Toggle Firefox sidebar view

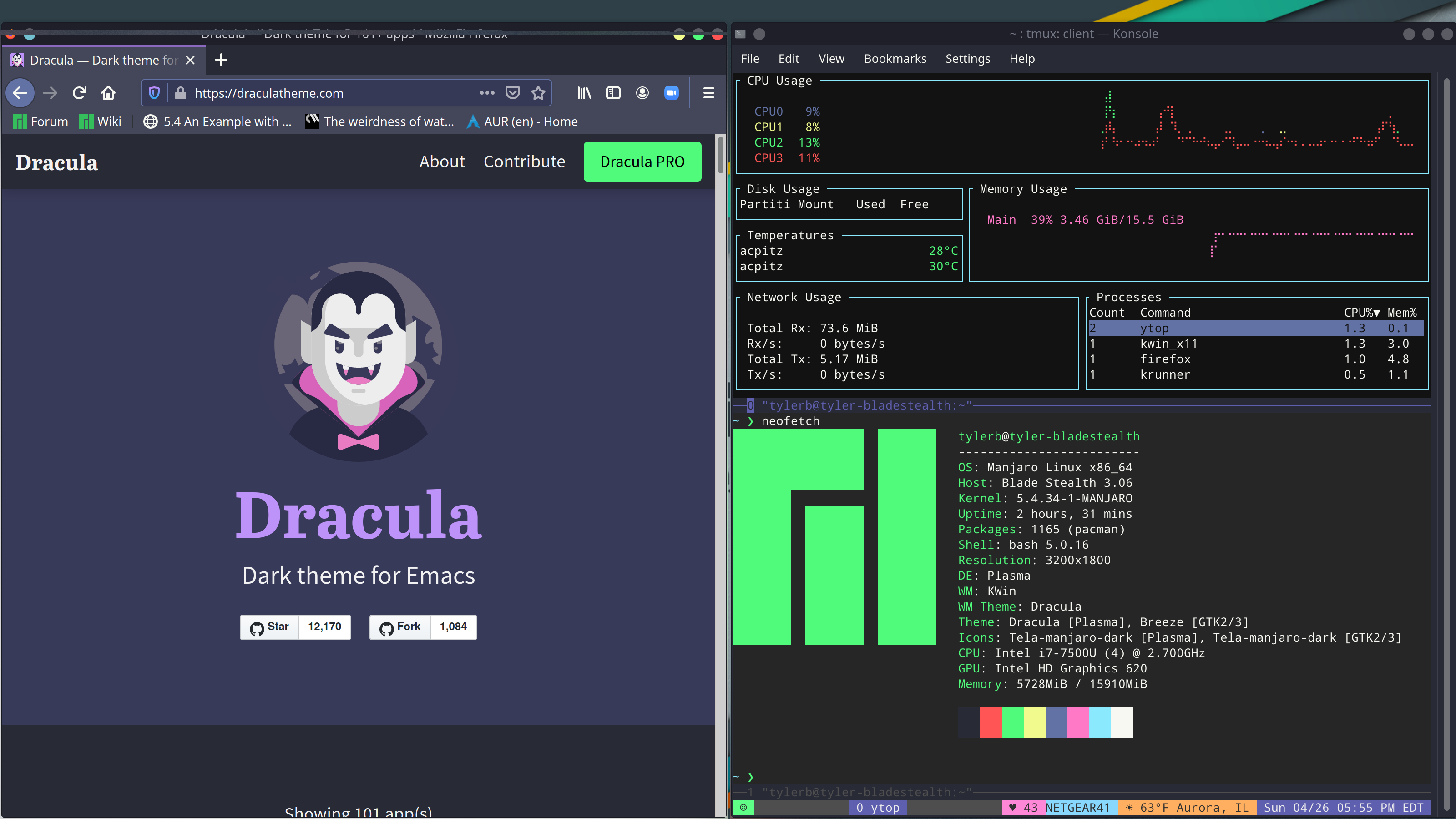click(x=613, y=93)
